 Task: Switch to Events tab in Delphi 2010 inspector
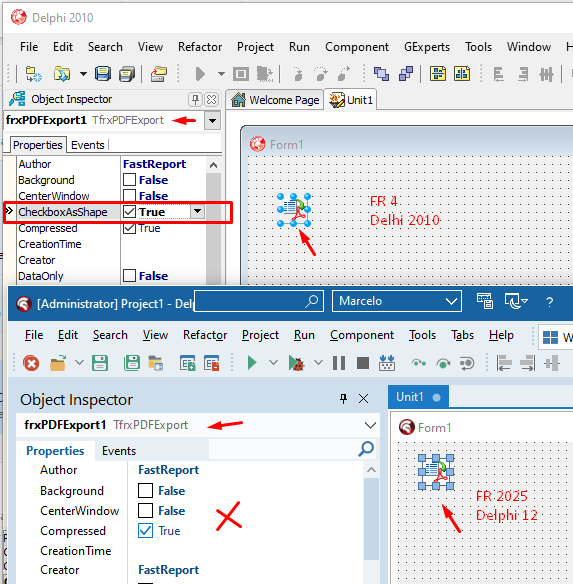(88, 145)
